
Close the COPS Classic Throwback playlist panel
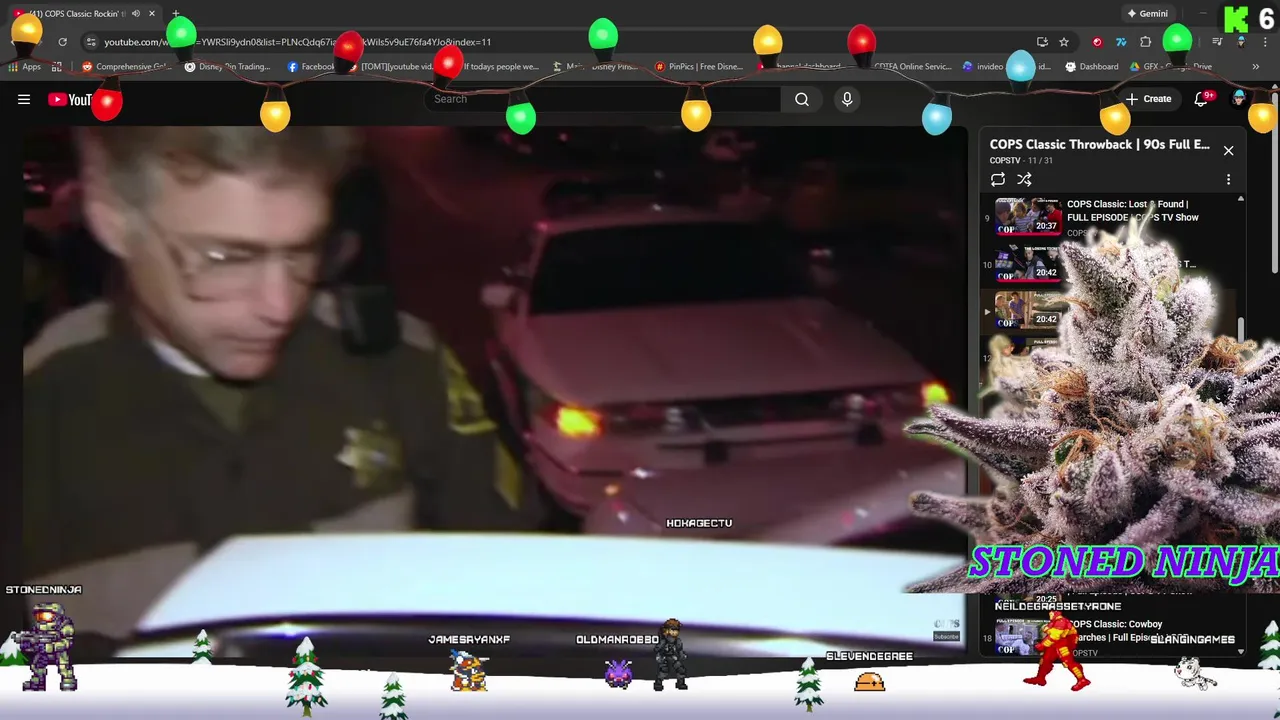pyautogui.click(x=1228, y=151)
